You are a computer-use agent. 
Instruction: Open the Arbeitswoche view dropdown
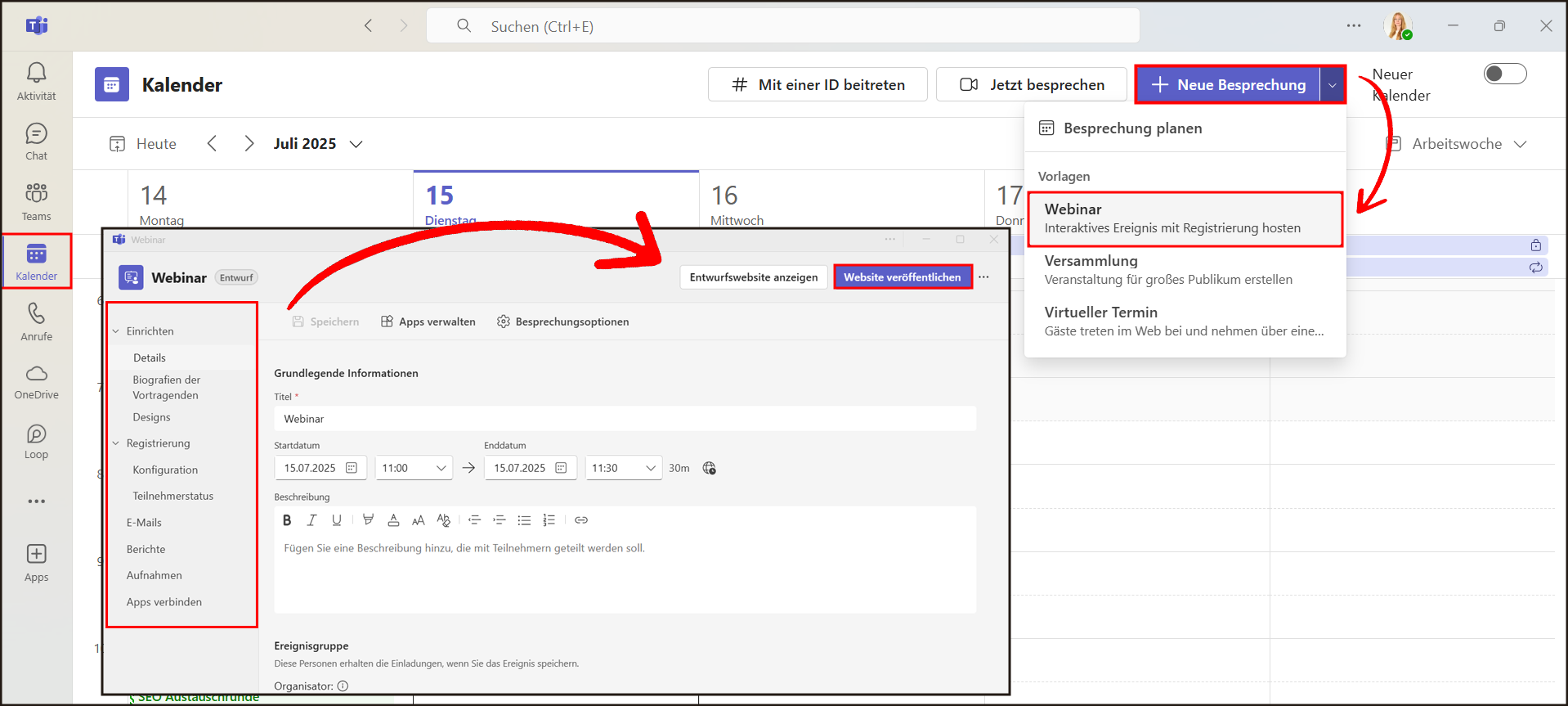click(1457, 144)
